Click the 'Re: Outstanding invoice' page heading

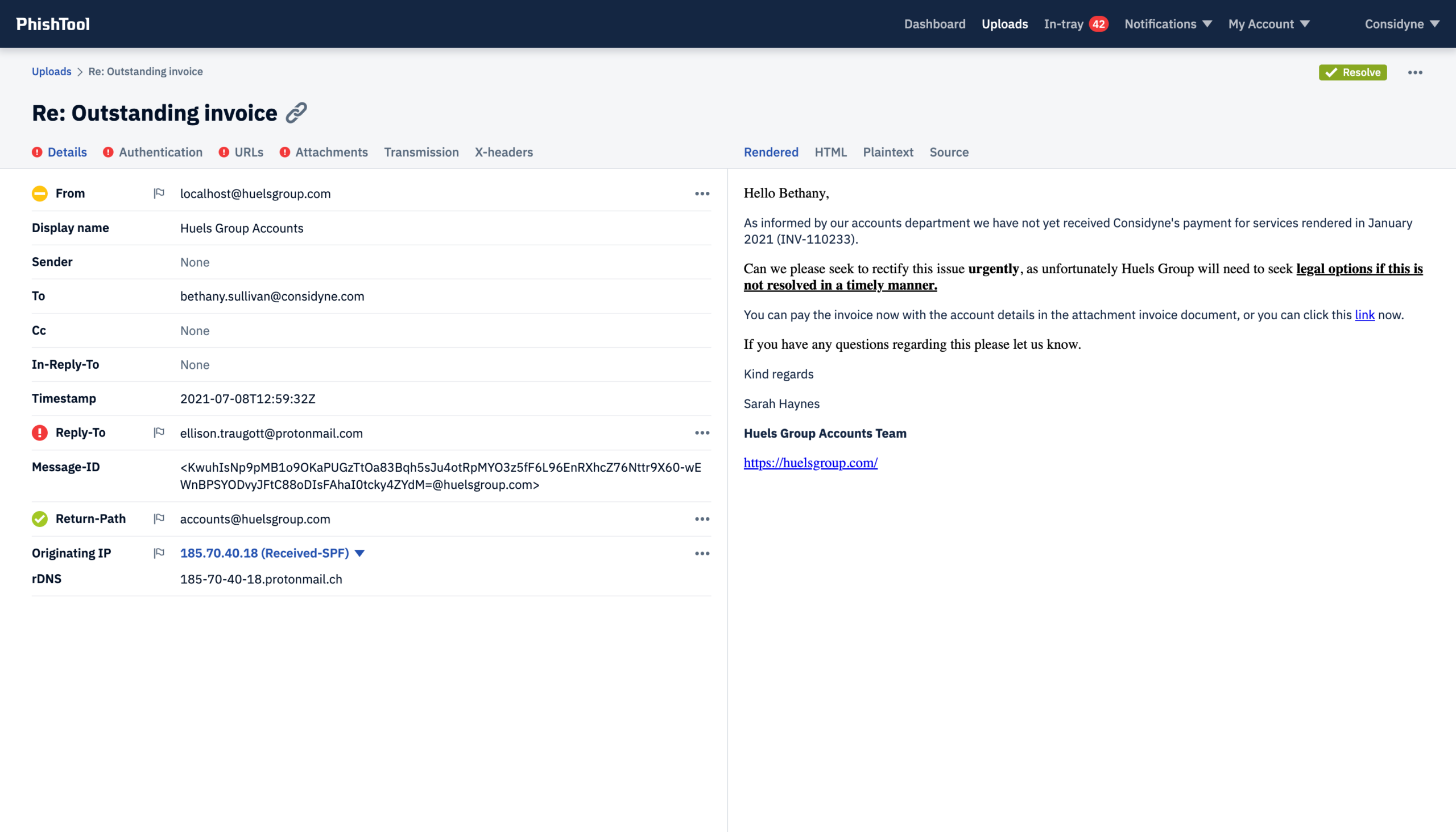[x=154, y=113]
